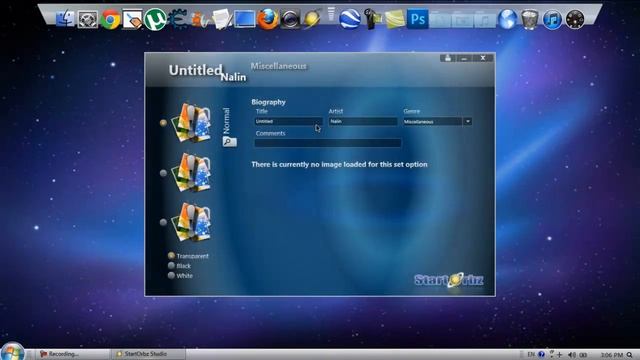Click the magnifier preview icon under Normal

[x=229, y=141]
